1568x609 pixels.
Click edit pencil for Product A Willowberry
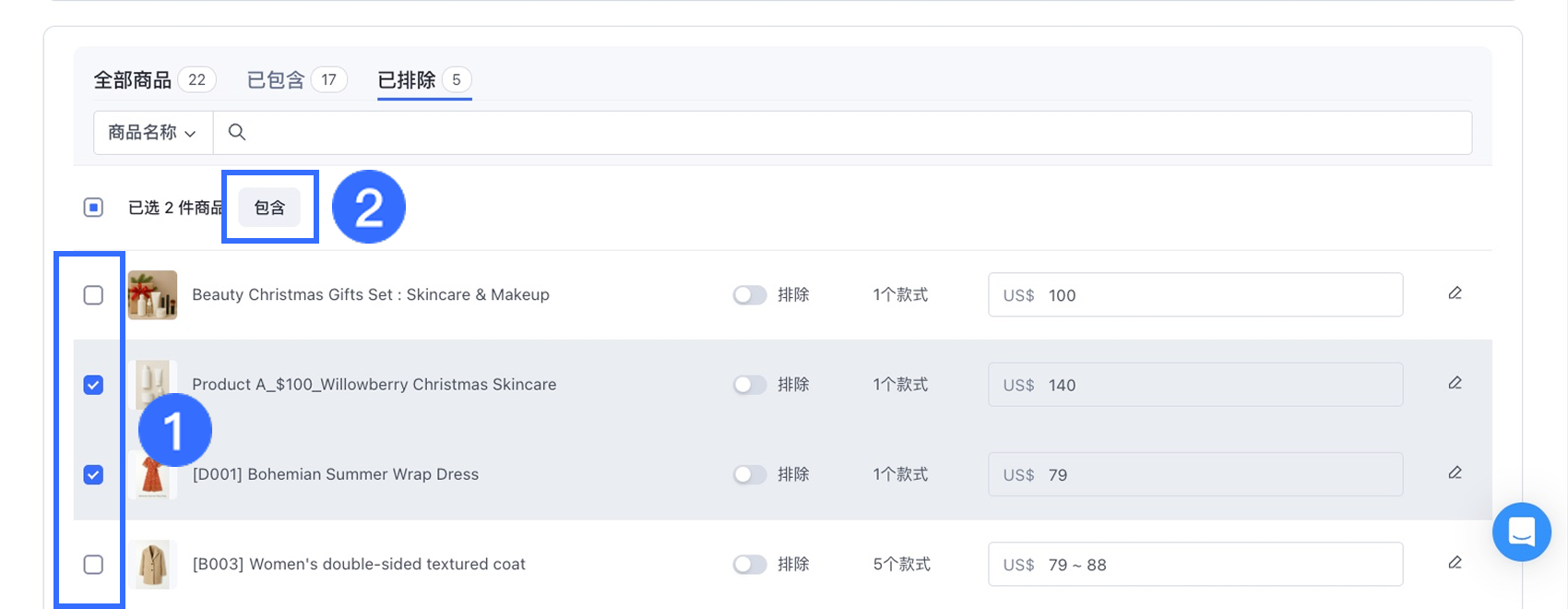pyautogui.click(x=1455, y=383)
